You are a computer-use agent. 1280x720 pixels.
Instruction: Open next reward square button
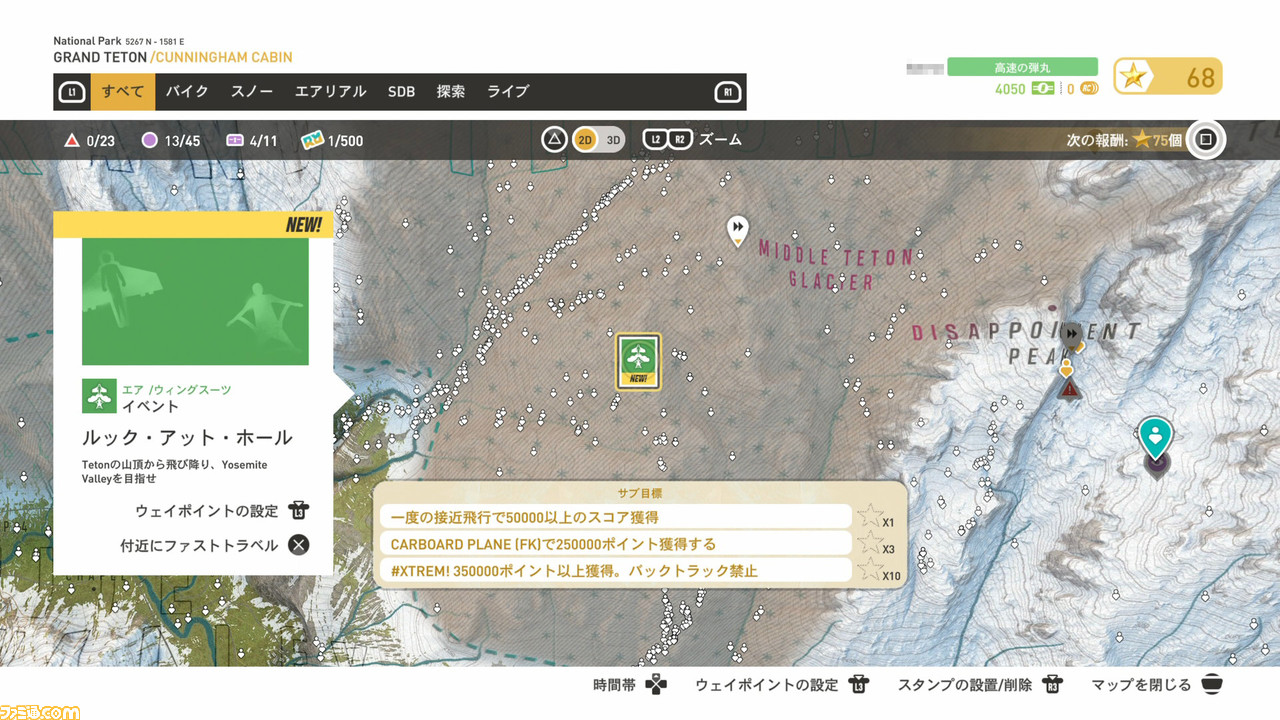pyautogui.click(x=1206, y=139)
